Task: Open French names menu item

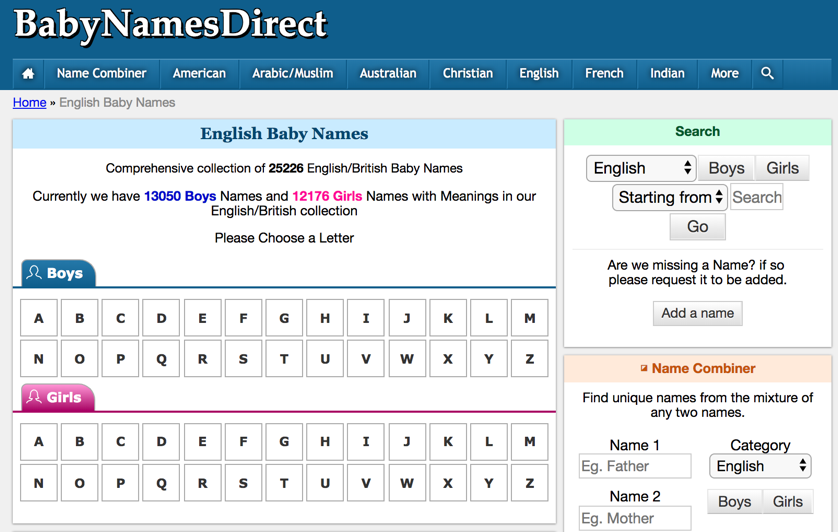Action: click(604, 74)
